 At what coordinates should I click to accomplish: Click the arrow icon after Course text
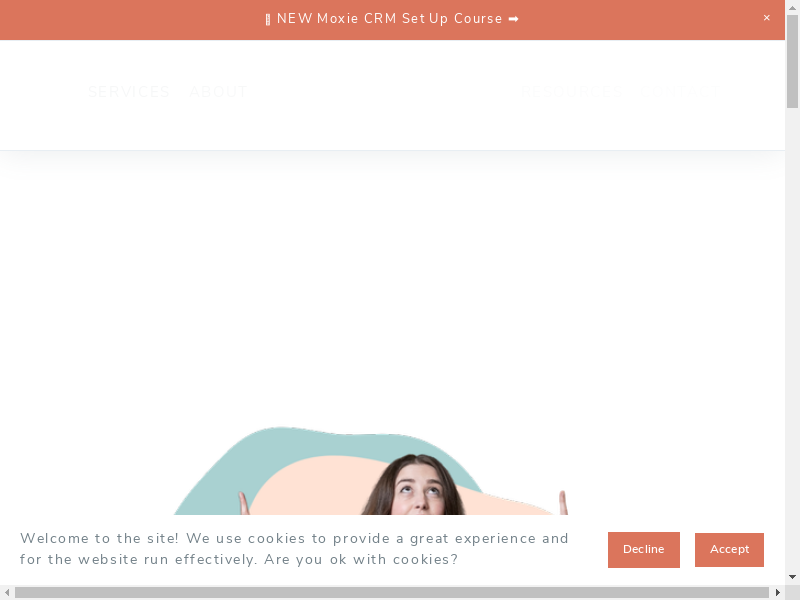pyautogui.click(x=514, y=19)
